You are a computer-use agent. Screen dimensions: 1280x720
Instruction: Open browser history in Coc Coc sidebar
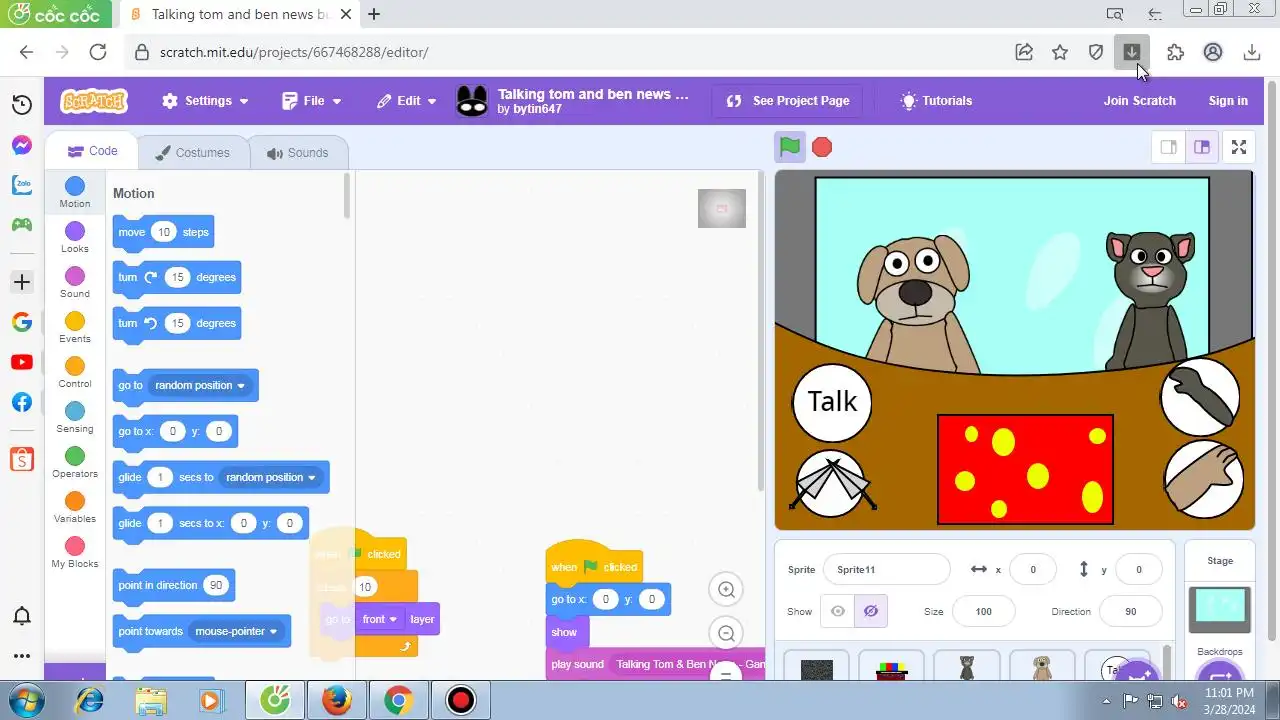22,105
